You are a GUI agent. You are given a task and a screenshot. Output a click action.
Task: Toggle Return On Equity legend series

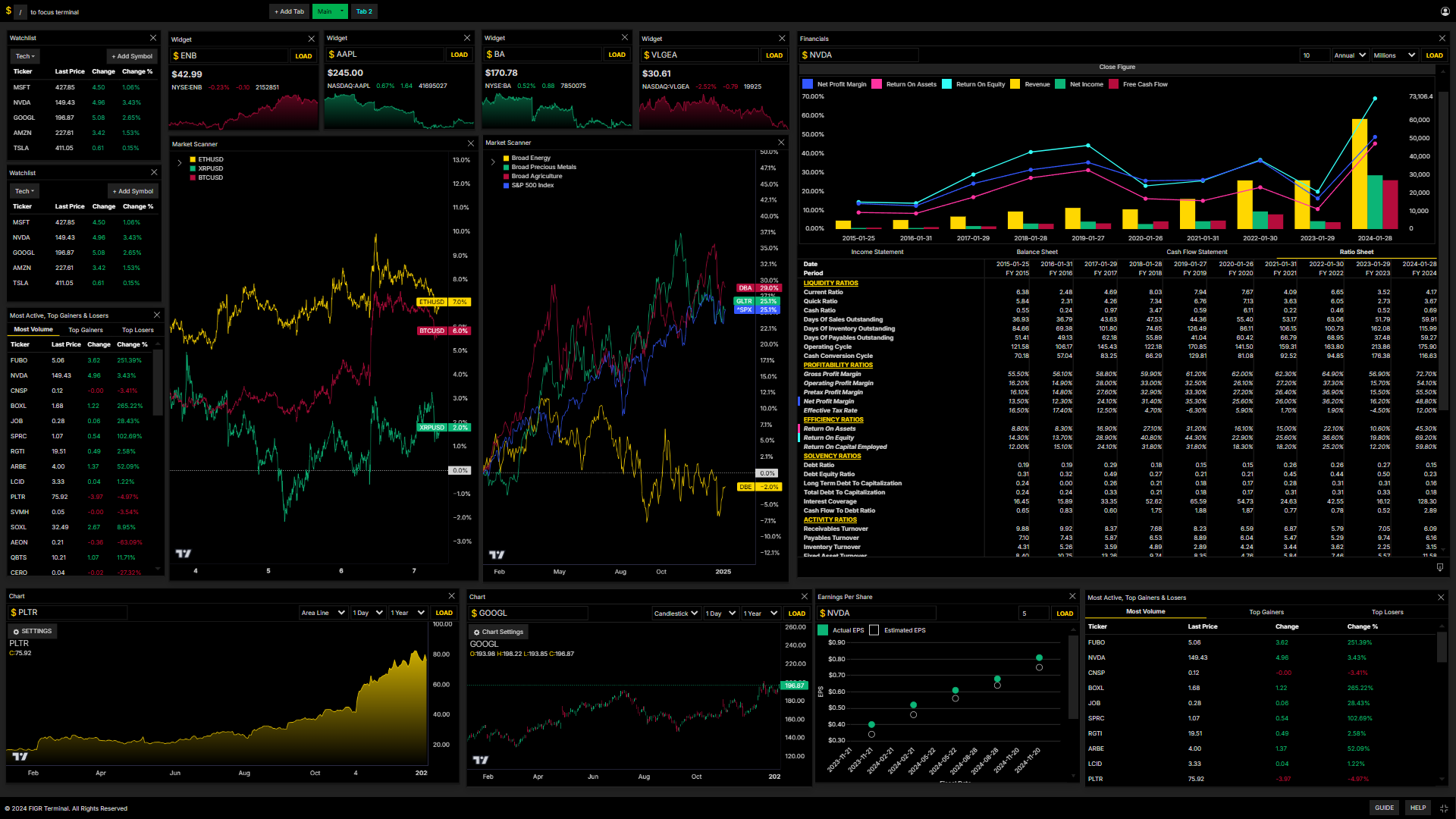pyautogui.click(x=973, y=84)
